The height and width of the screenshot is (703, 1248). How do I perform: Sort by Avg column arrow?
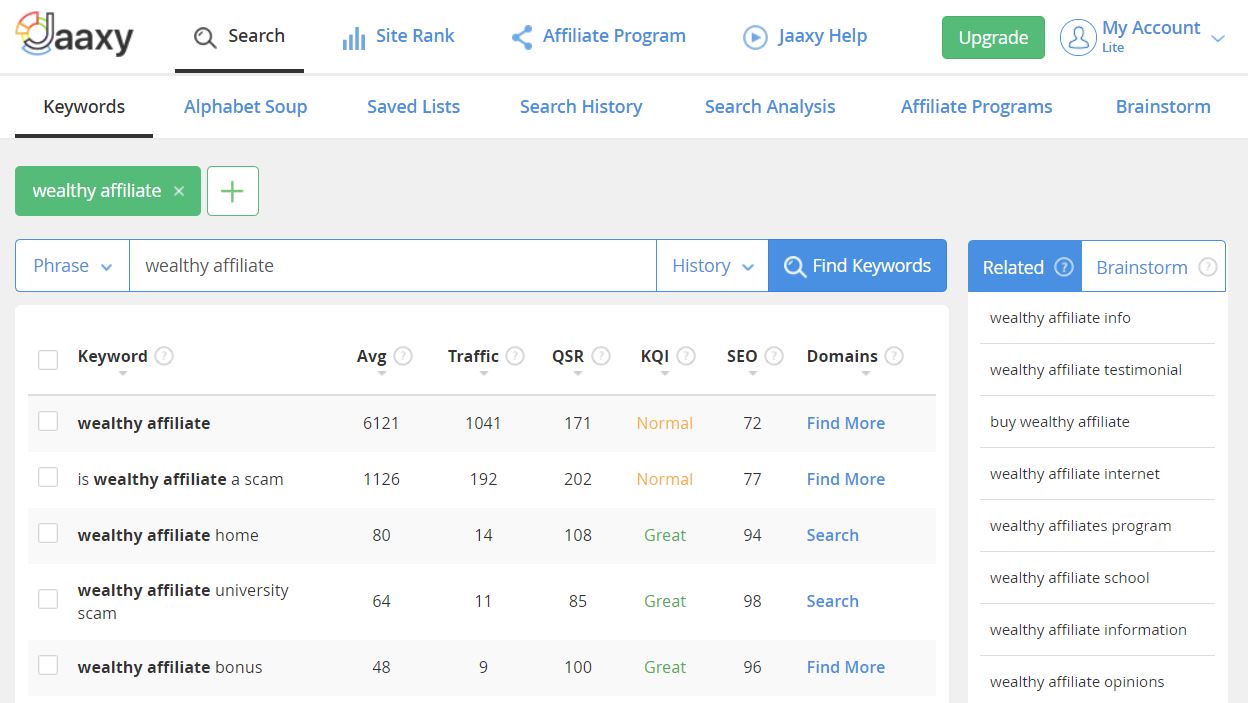pos(382,374)
